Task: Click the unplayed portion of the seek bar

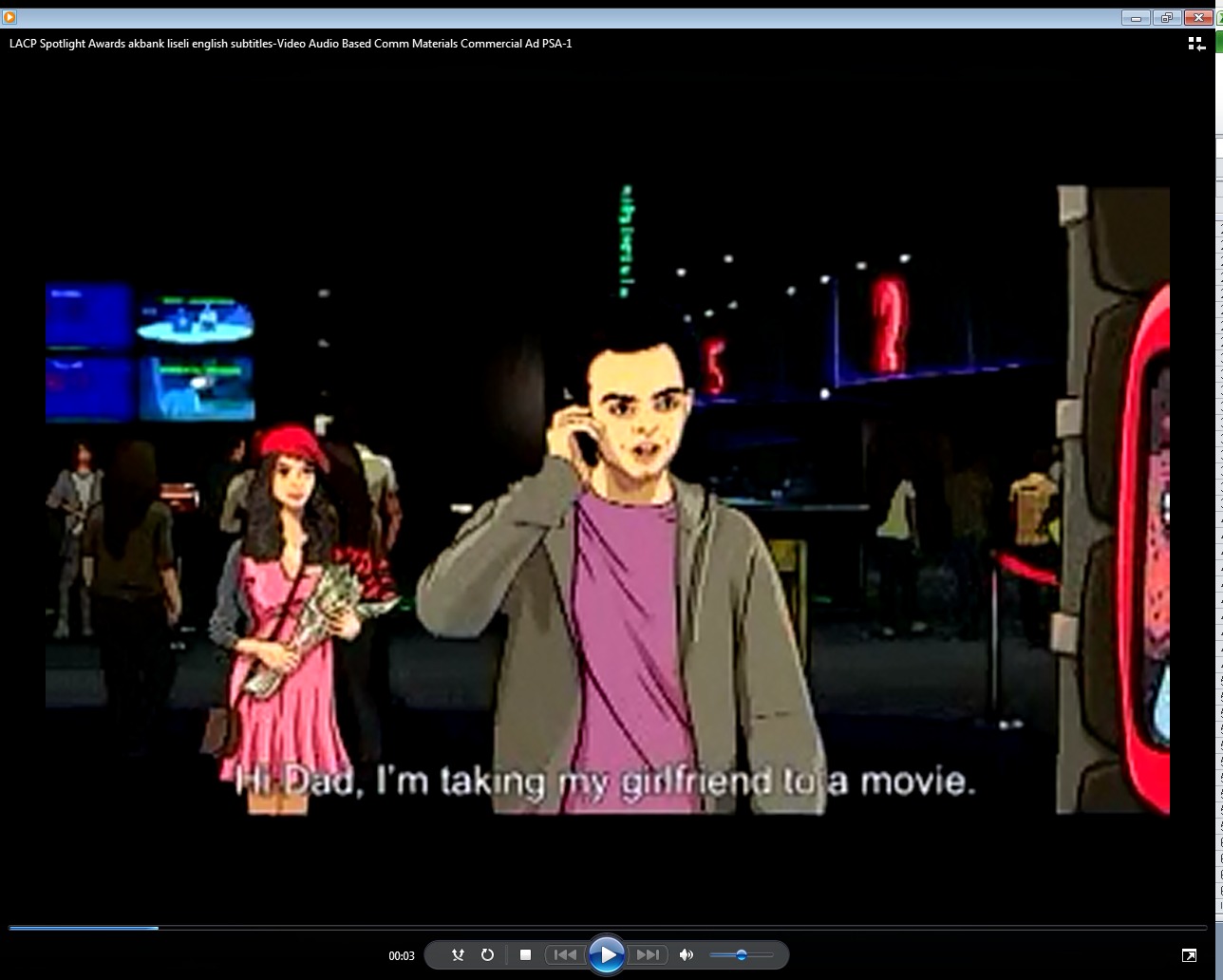Action: pos(665,928)
